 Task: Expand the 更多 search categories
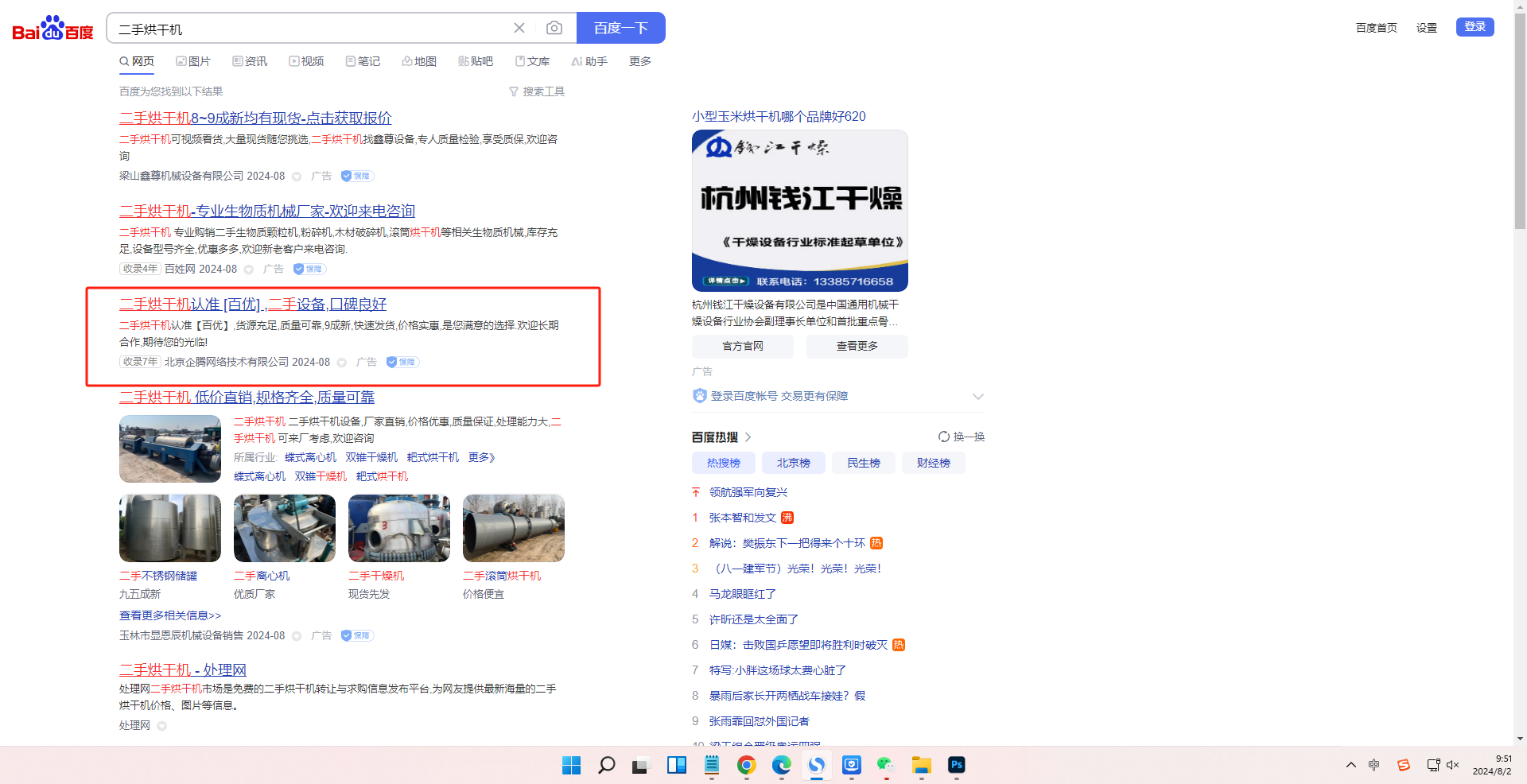[640, 61]
